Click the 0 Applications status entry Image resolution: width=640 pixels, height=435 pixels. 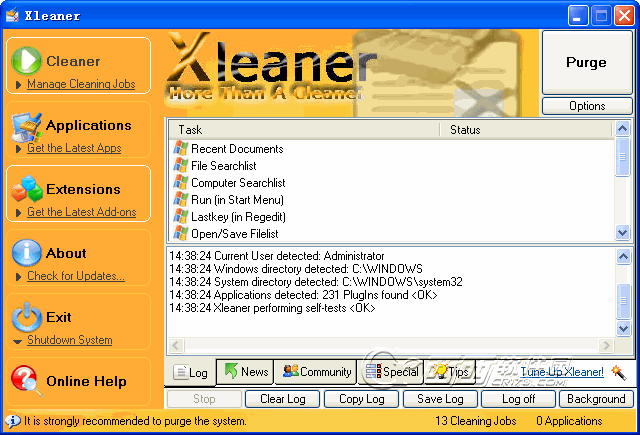(x=569, y=421)
